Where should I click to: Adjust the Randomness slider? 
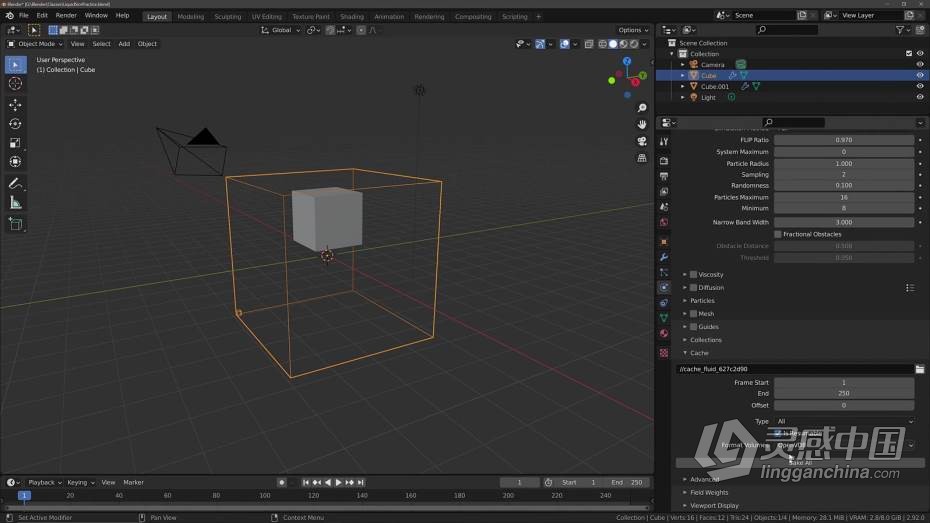[x=844, y=186]
